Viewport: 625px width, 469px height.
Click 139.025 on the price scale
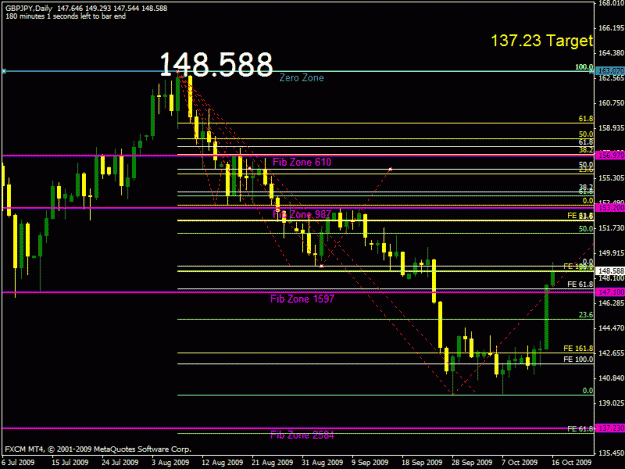(x=611, y=403)
